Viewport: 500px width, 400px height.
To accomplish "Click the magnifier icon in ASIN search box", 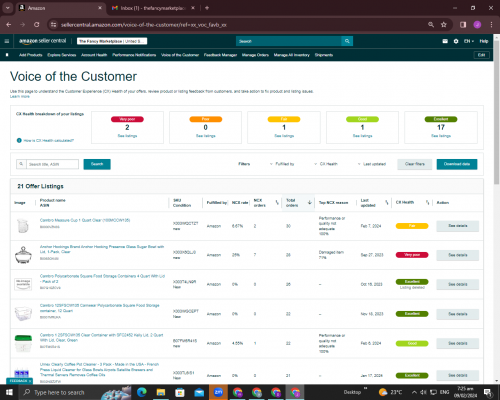I will 21,164.
